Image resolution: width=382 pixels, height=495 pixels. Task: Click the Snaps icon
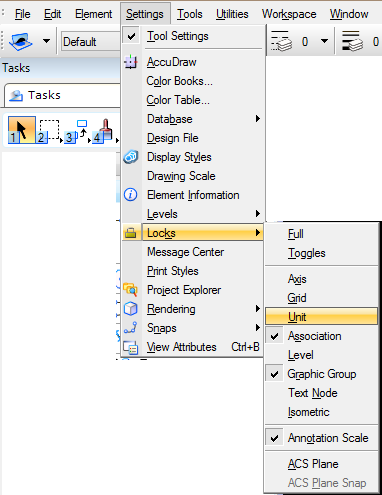[x=130, y=328]
